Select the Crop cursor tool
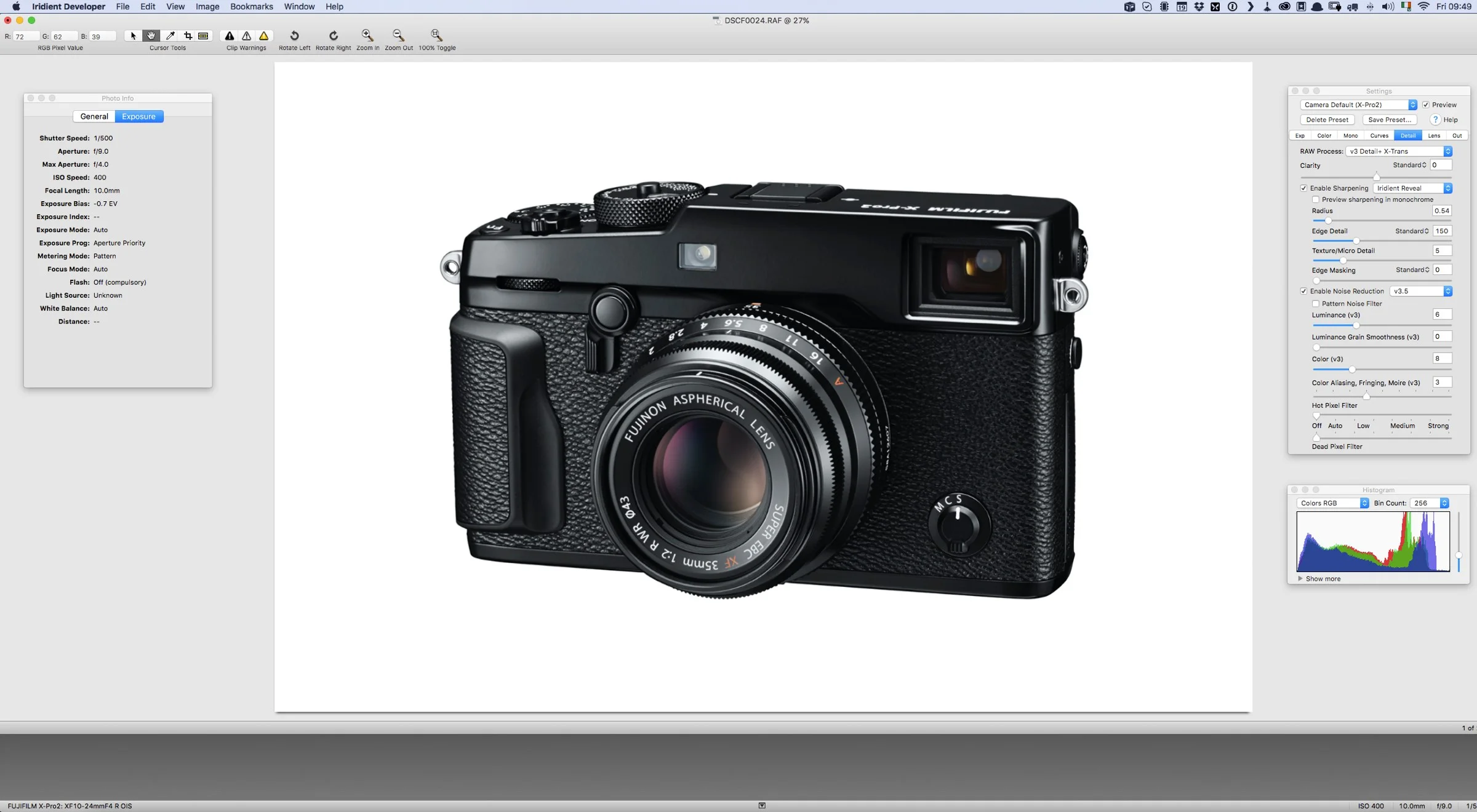This screenshot has height=812, width=1477. (188, 35)
